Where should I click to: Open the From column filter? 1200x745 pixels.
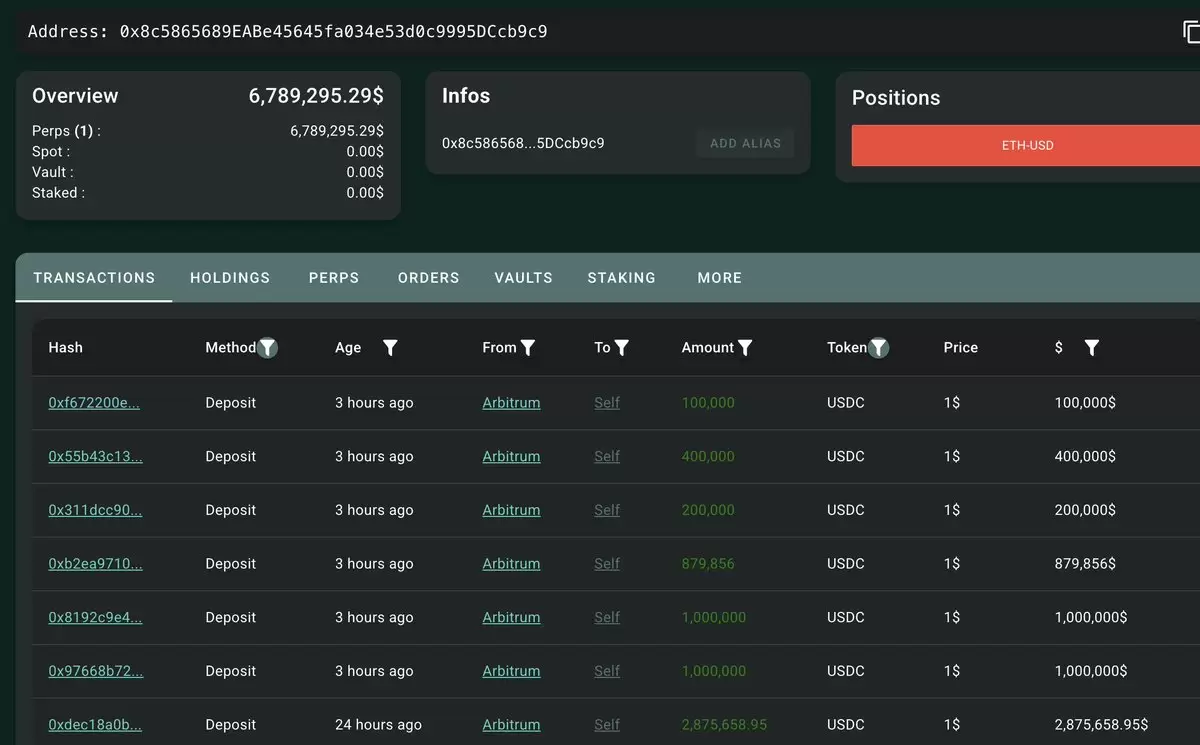(x=528, y=348)
